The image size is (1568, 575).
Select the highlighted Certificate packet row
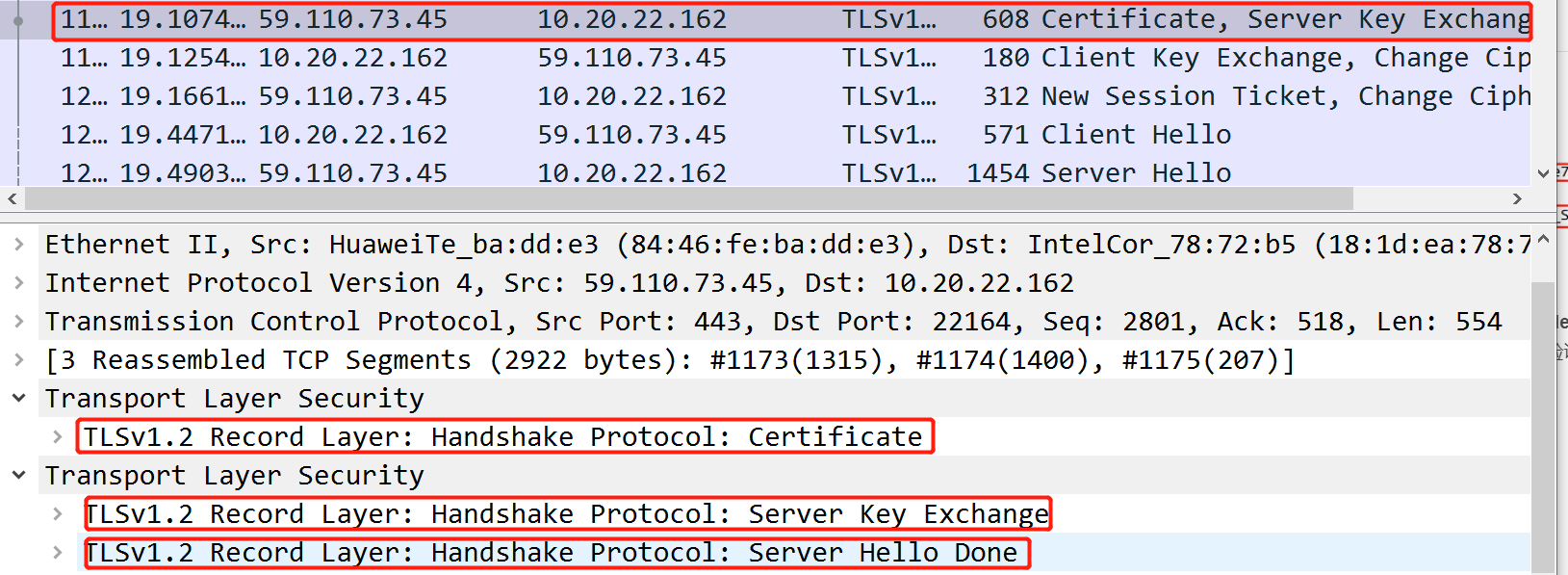pyautogui.click(x=674, y=18)
